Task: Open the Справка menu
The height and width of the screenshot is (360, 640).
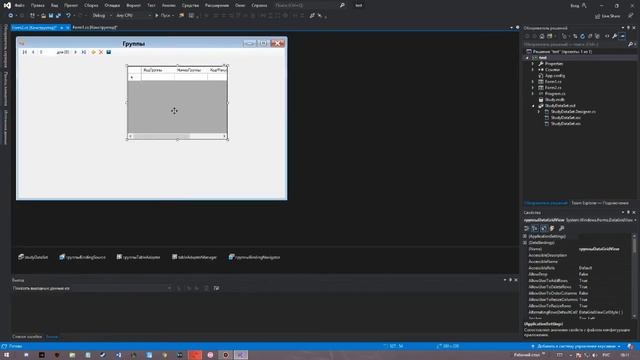Action: click(x=259, y=6)
